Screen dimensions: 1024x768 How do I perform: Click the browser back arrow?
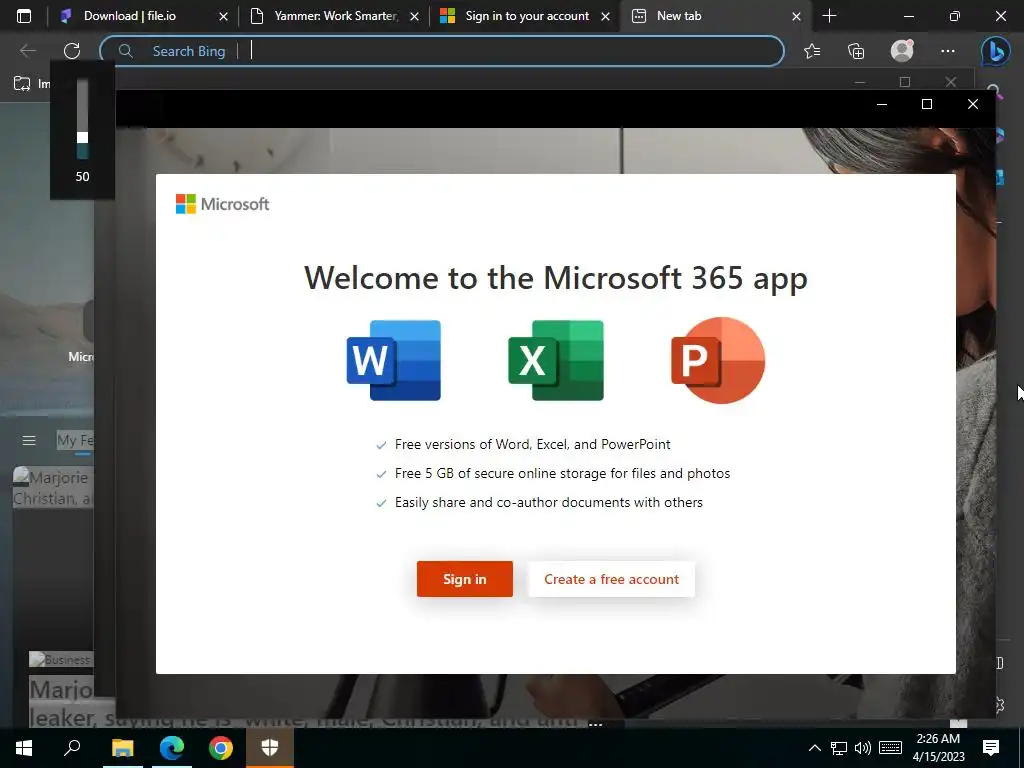pos(27,50)
